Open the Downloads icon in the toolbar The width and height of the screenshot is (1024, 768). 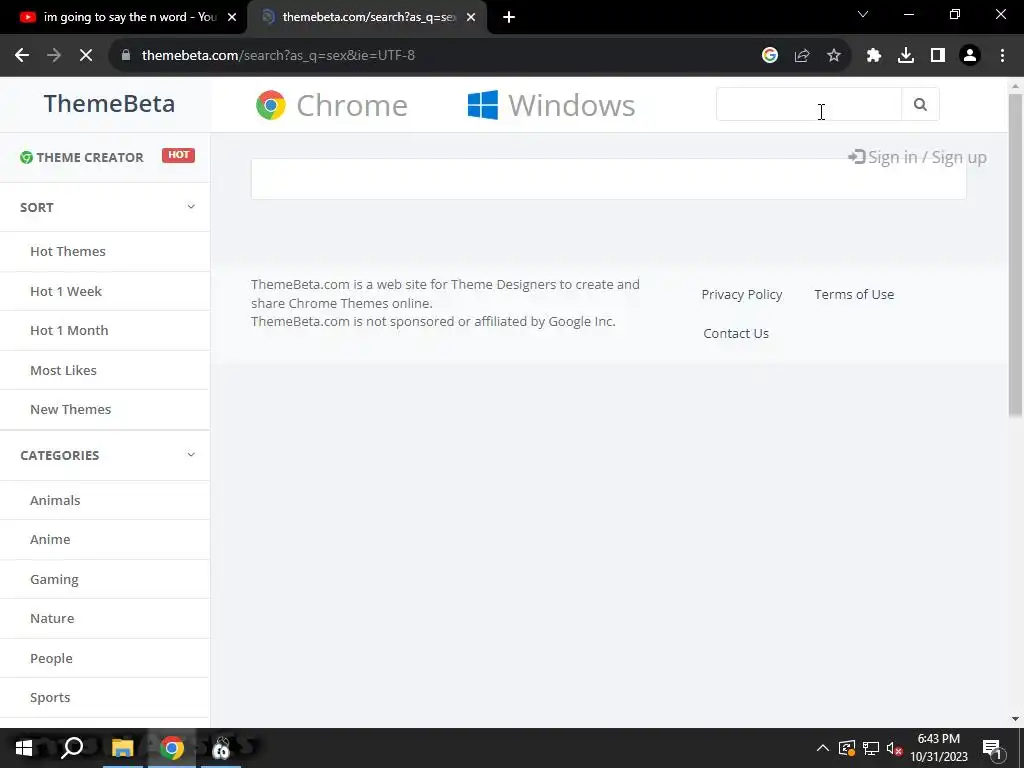906,56
